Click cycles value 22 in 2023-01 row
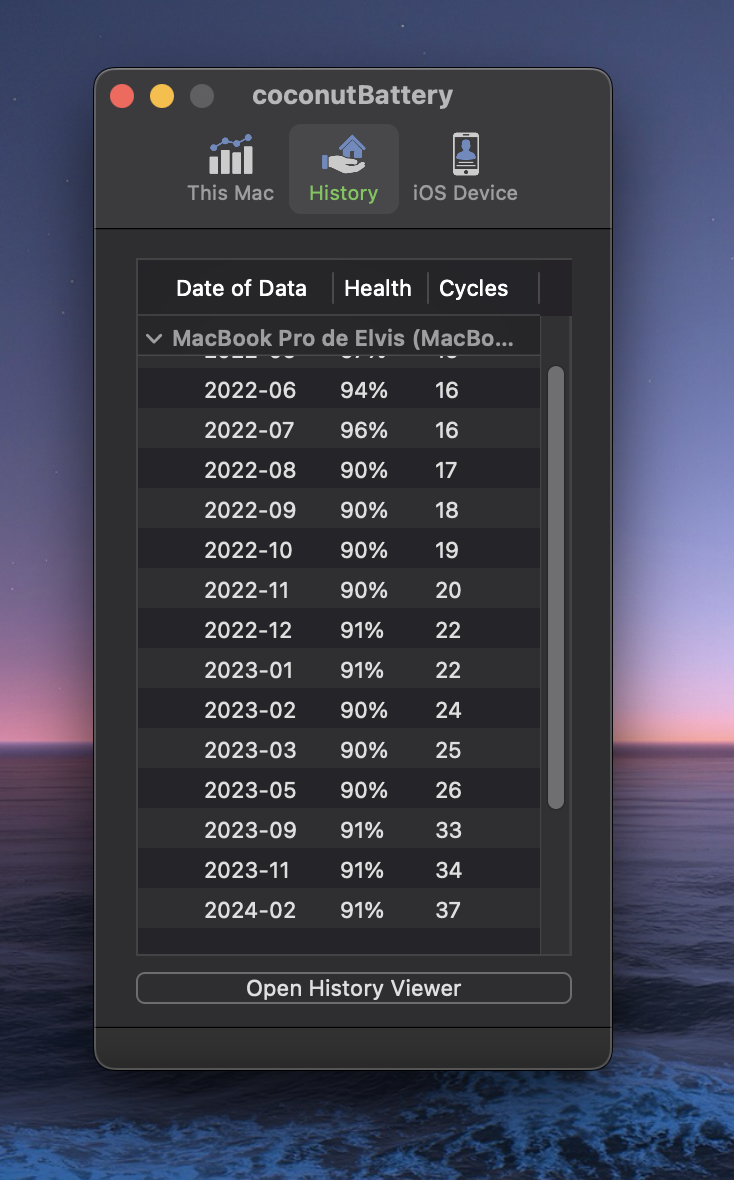 coord(448,670)
